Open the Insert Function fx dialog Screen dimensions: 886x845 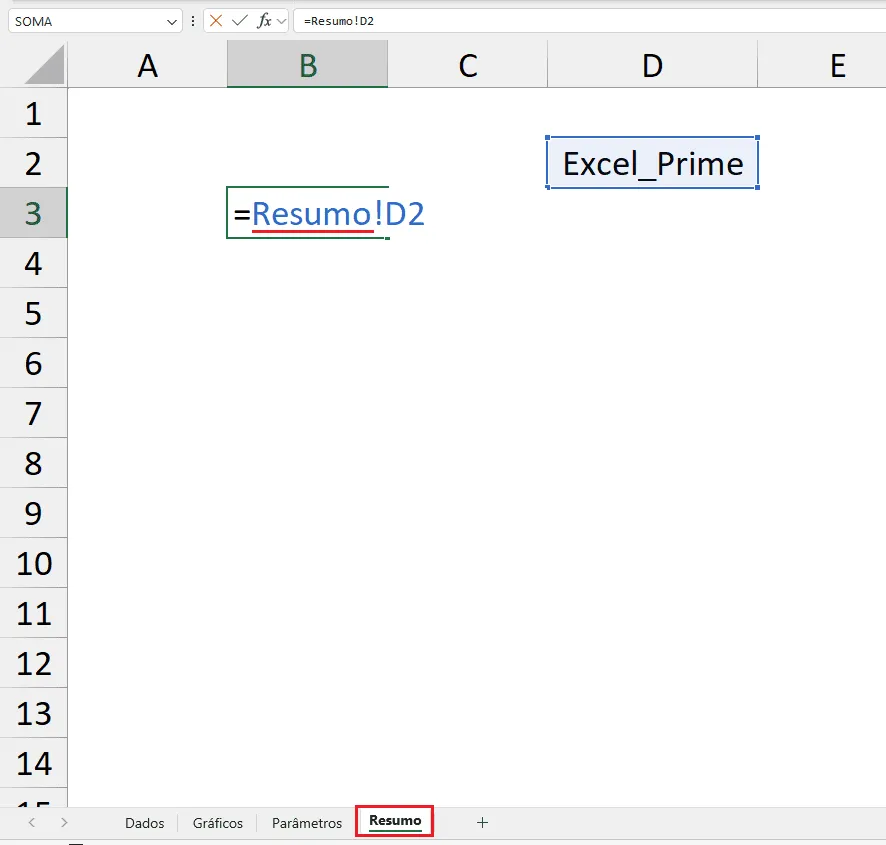point(264,21)
